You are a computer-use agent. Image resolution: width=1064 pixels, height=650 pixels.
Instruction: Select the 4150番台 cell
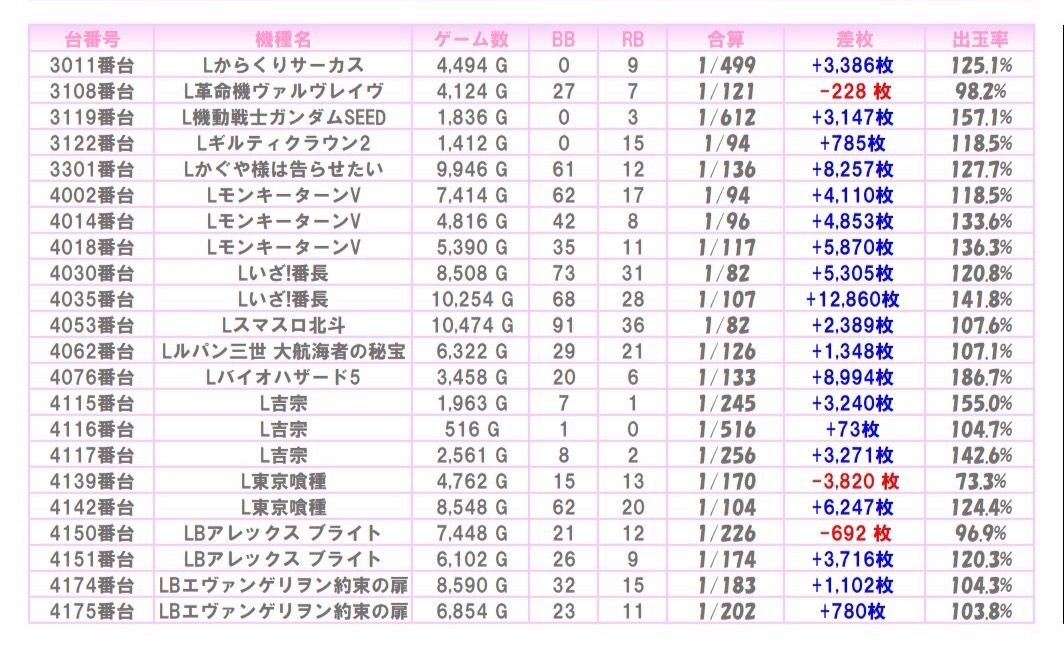92,533
